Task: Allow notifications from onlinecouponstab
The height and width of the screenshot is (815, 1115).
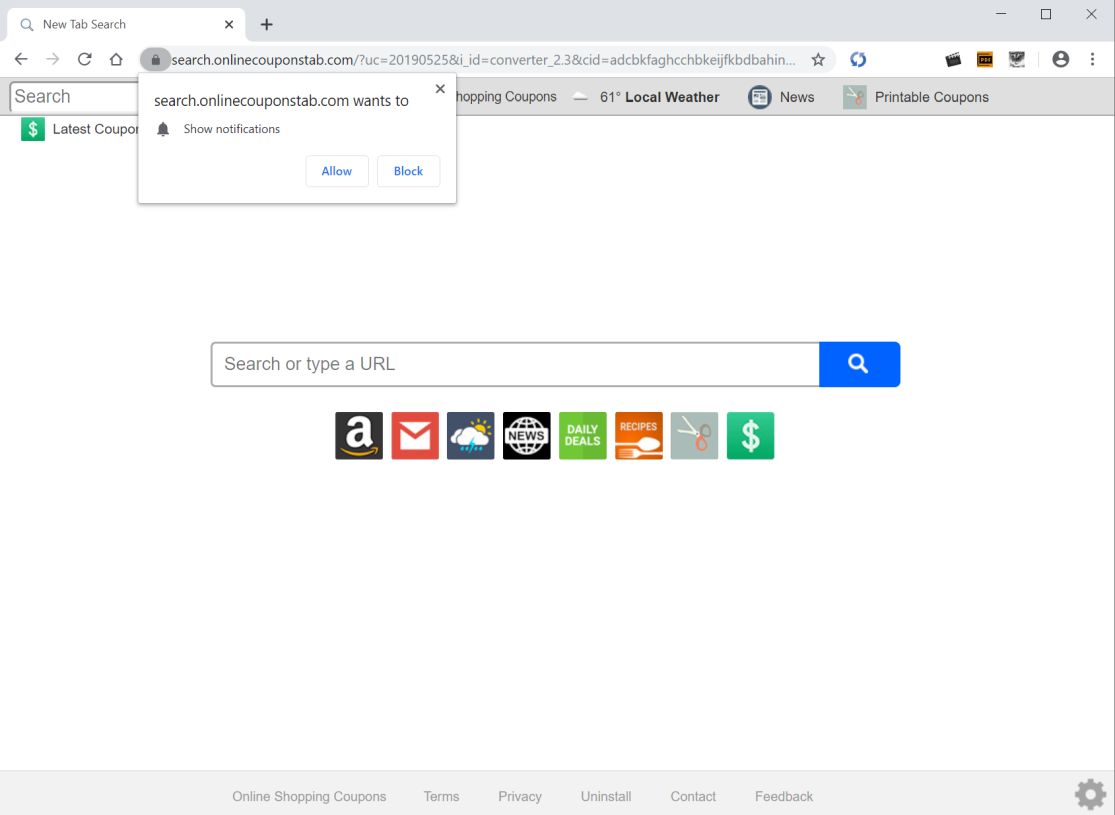Action: point(337,171)
